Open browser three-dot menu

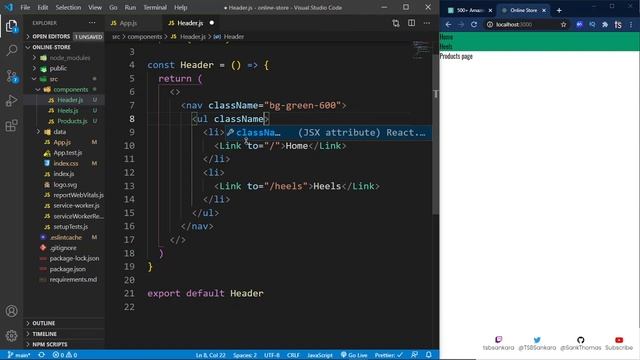631,24
